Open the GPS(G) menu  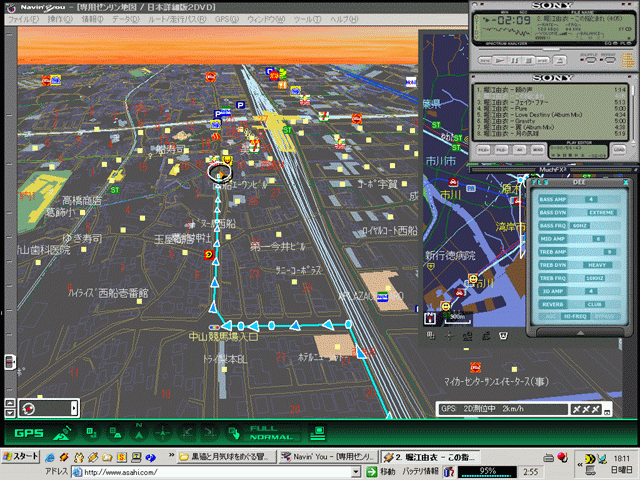(x=227, y=19)
